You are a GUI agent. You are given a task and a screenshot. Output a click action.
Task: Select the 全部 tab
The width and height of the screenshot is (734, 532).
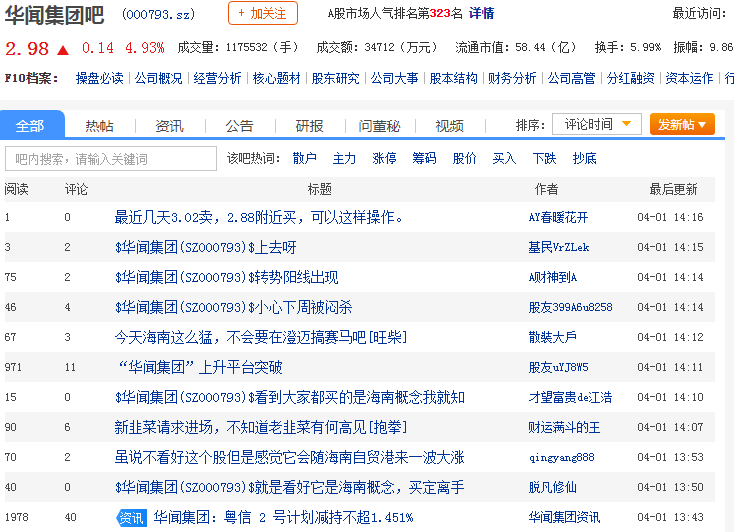32,125
